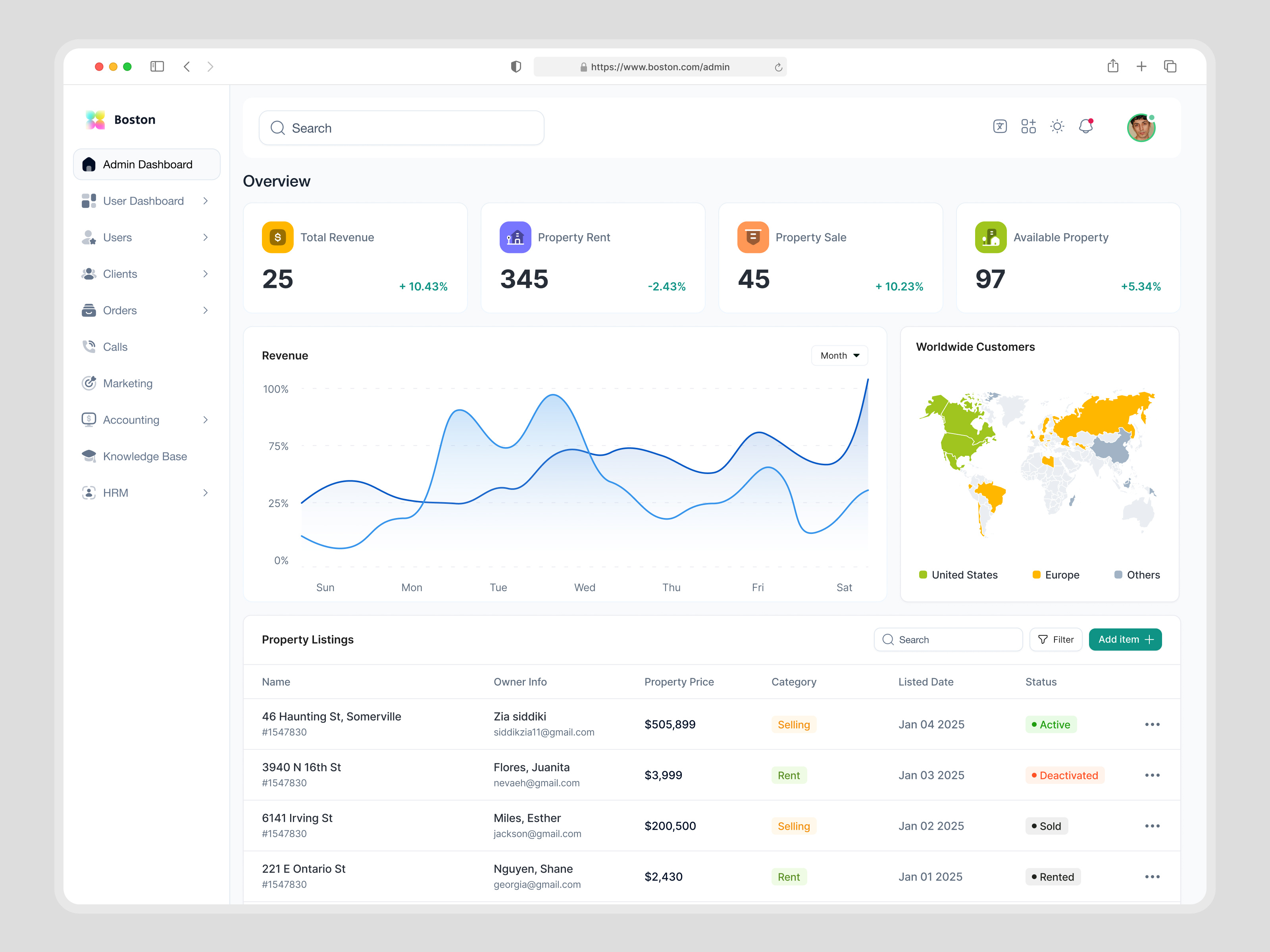Click the Property Sale orange icon
This screenshot has height=952, width=1270.
coord(753,237)
